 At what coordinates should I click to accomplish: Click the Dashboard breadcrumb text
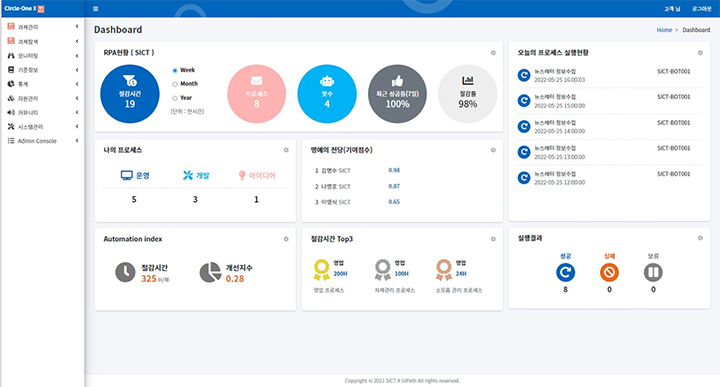point(696,30)
